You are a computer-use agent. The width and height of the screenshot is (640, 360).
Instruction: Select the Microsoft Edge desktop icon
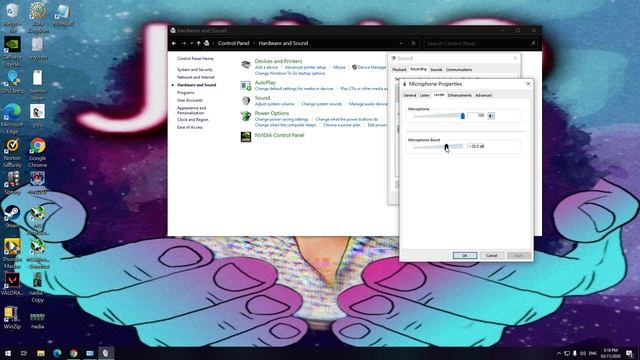click(x=12, y=118)
